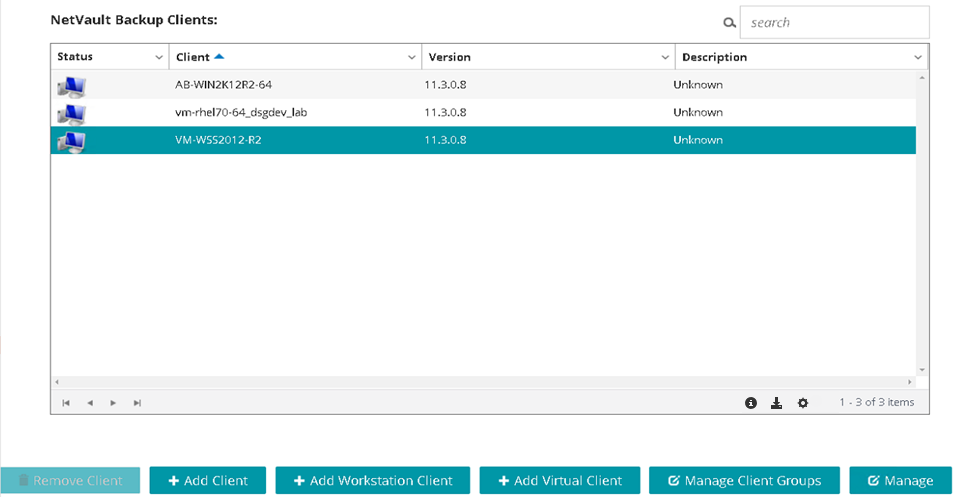Open the Status column dropdown menu
Image resolution: width=957 pixels, height=497 pixels.
coord(159,57)
